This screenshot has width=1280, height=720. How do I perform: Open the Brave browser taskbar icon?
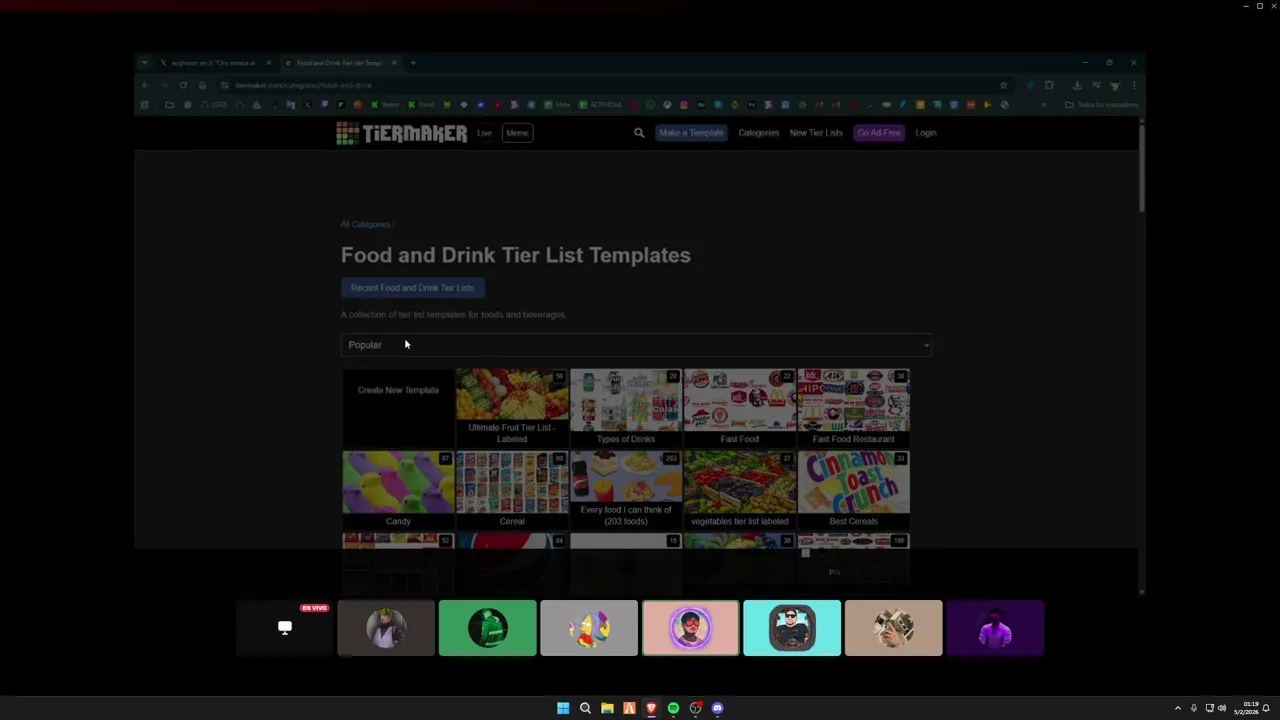tap(651, 708)
